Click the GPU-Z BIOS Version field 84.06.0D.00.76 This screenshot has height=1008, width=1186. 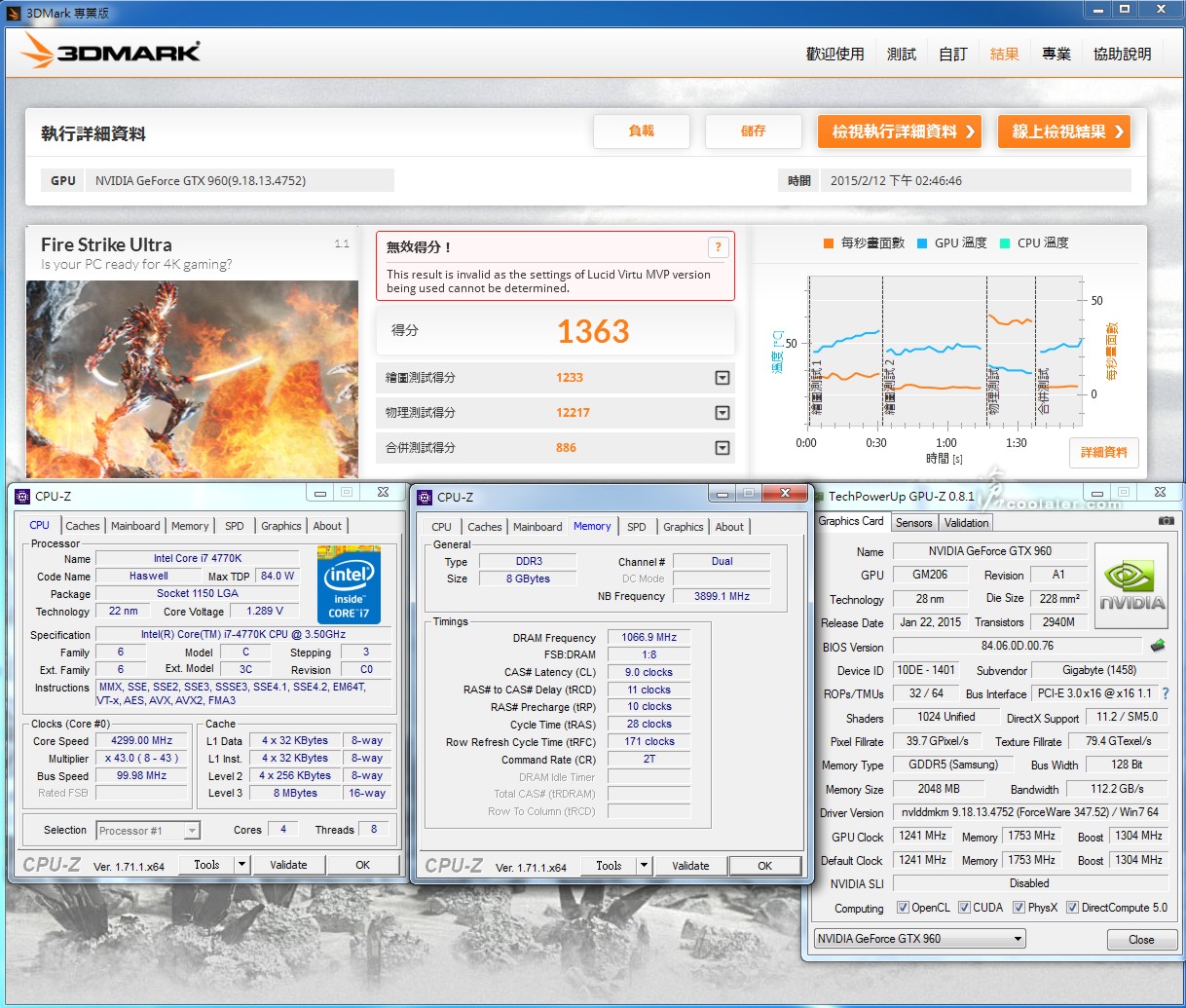tap(1017, 646)
